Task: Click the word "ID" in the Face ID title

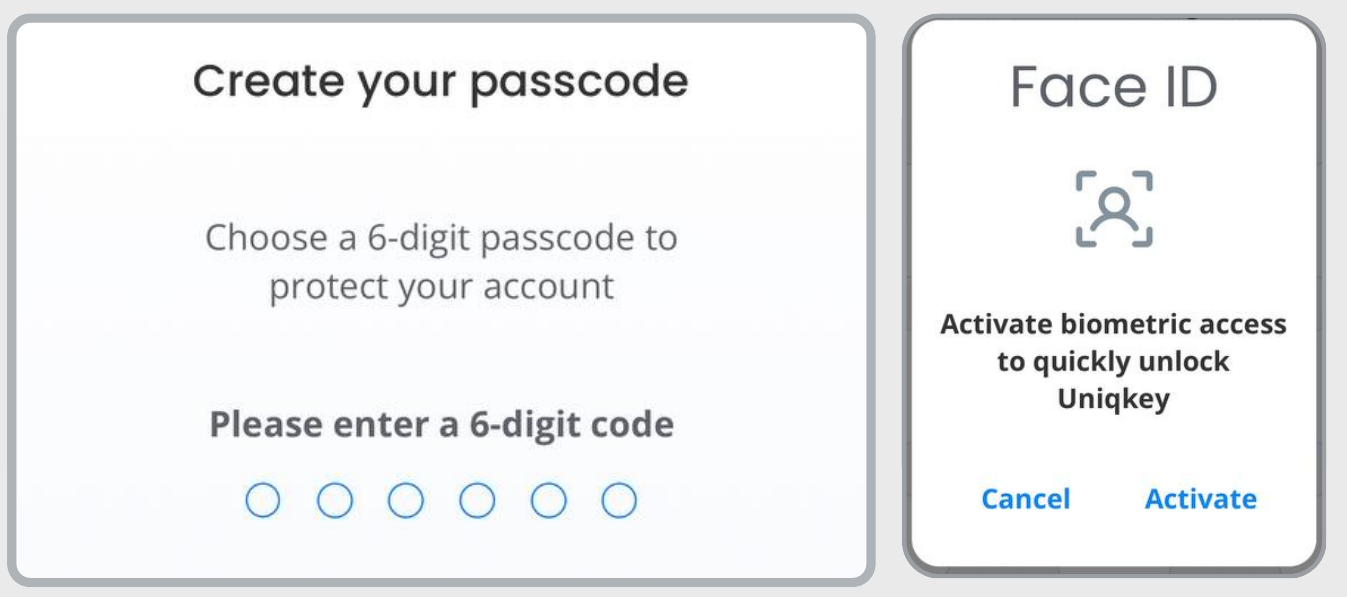Action: (x=1185, y=89)
